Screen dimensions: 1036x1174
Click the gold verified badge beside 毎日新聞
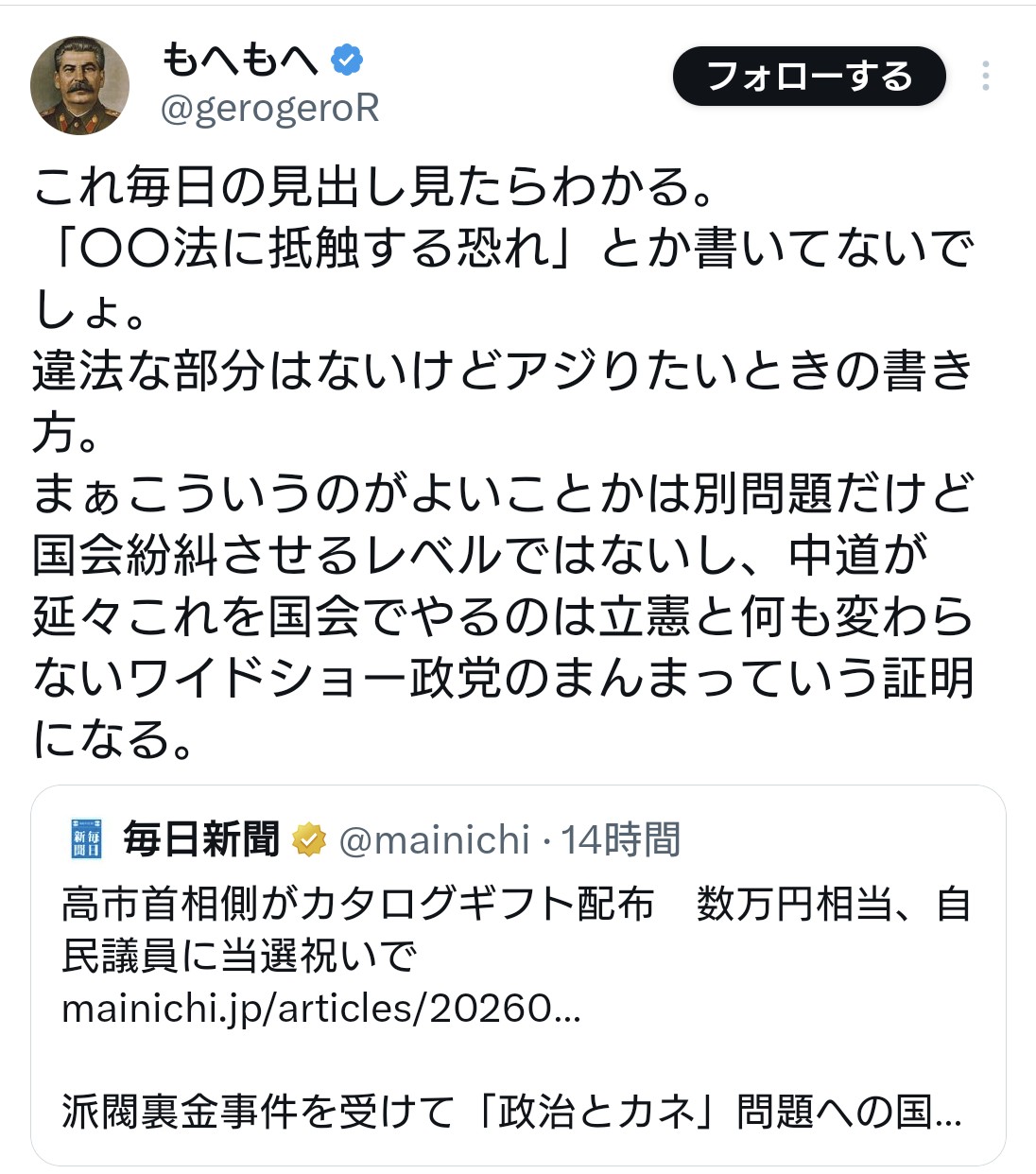point(309,839)
